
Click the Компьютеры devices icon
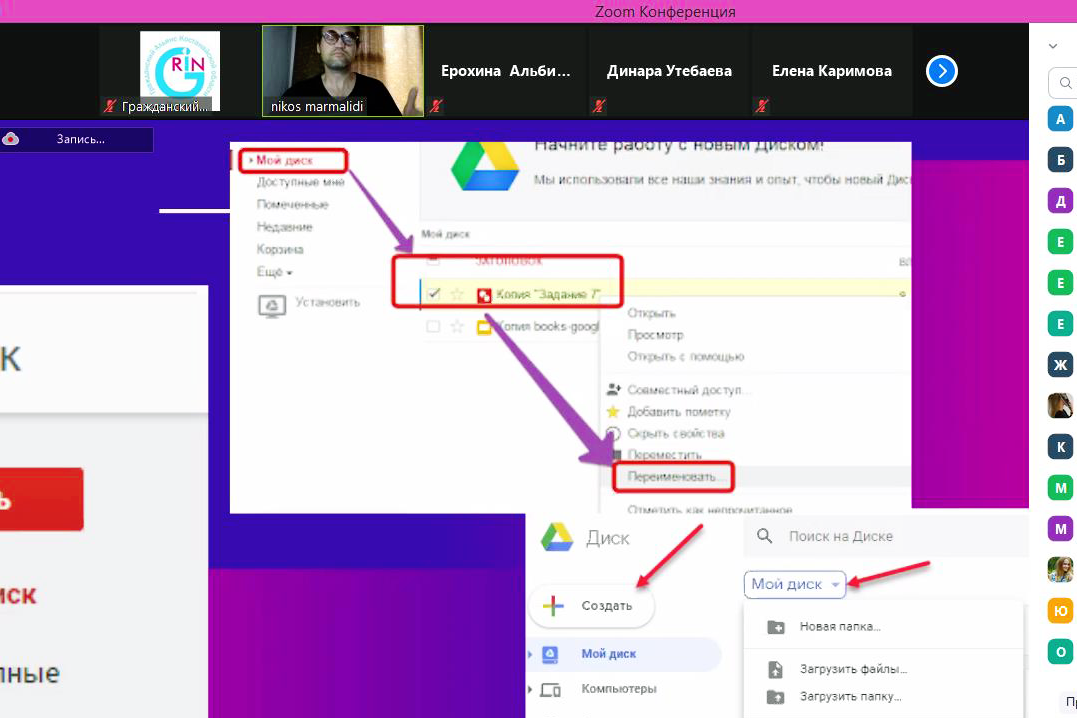[551, 689]
